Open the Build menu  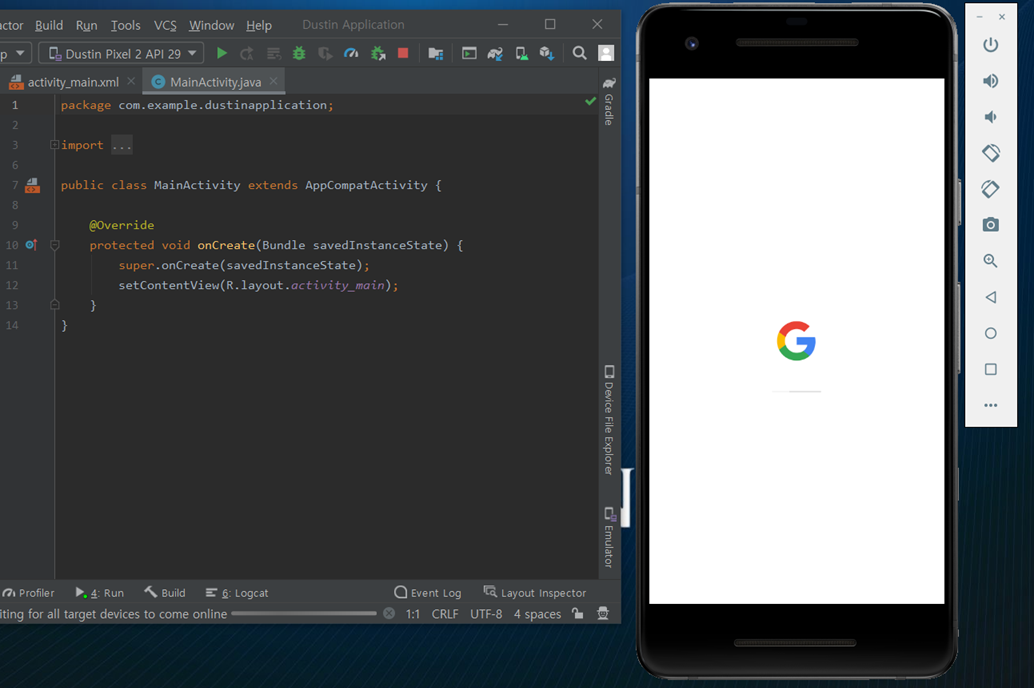click(49, 25)
